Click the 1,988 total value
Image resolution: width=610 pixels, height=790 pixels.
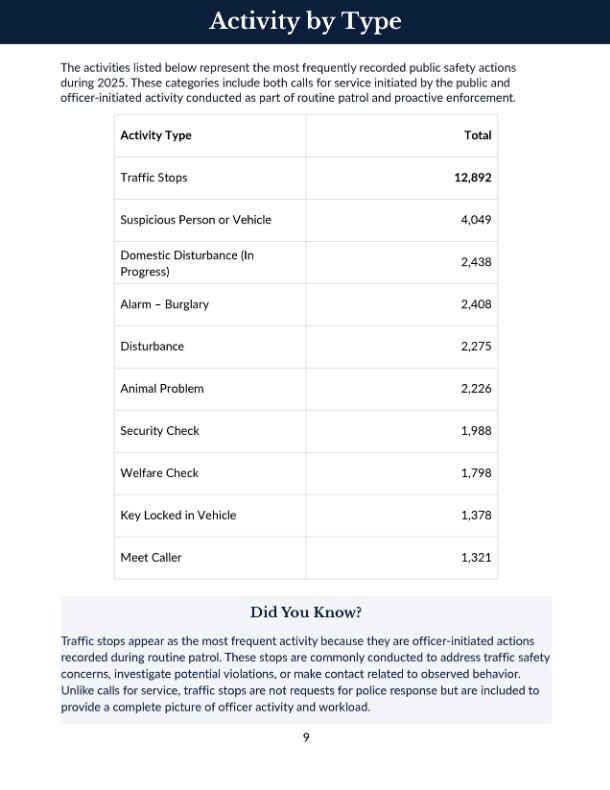476,431
